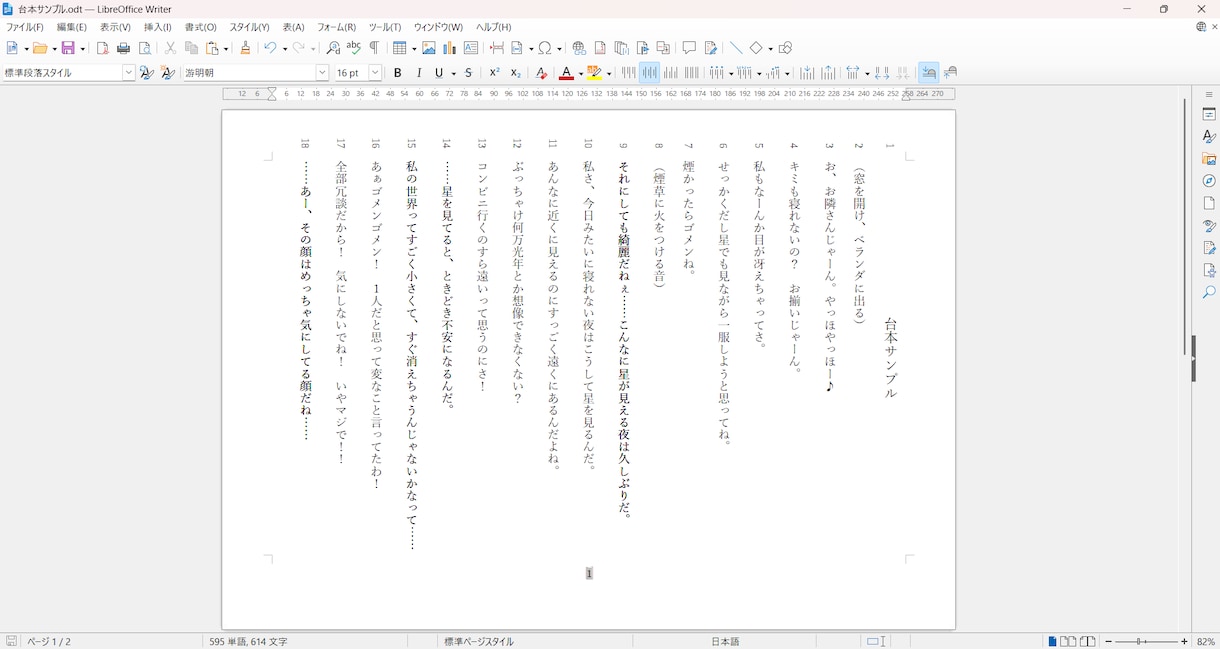Expand the font name dropdown
1220x649 pixels.
(322, 73)
